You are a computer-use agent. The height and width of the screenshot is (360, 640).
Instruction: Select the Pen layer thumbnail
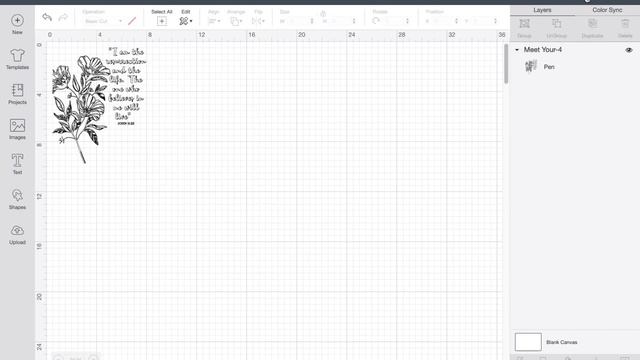pos(531,66)
